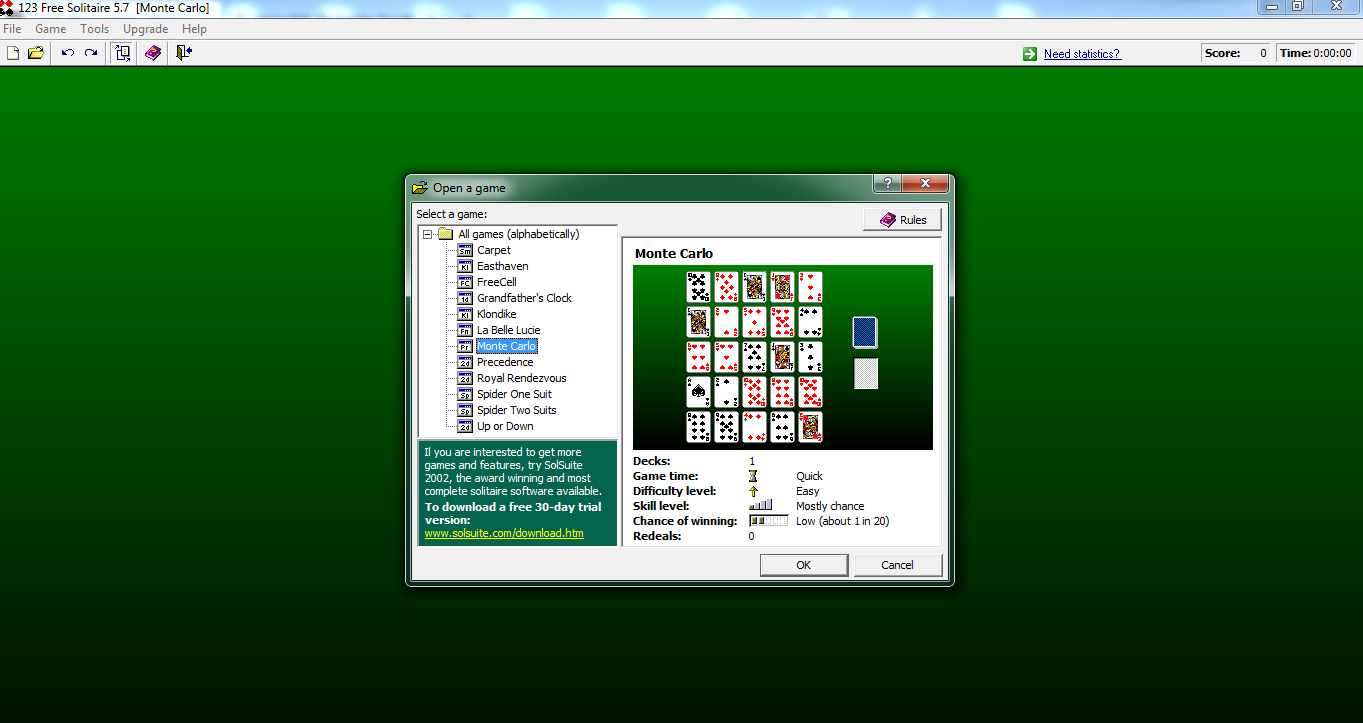Click the face-down blue deck in preview
The image size is (1363, 723).
(x=865, y=333)
